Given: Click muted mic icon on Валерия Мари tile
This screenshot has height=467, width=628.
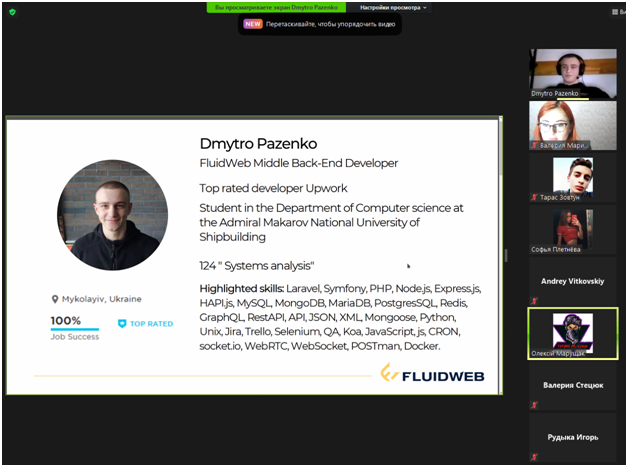Looking at the screenshot, I should (534, 146).
